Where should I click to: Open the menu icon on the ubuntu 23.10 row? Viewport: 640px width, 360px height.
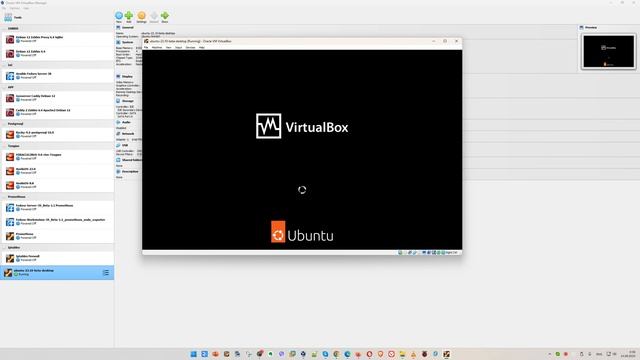click(x=106, y=272)
